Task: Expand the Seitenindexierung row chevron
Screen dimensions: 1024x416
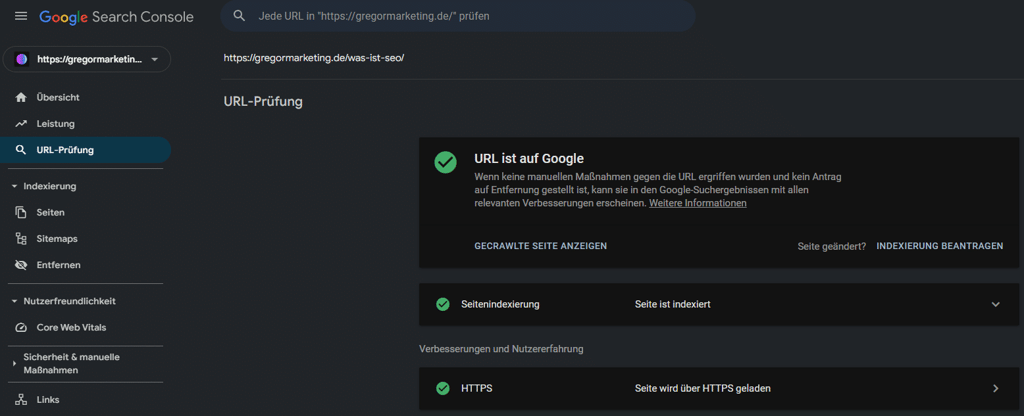Action: coord(995,304)
